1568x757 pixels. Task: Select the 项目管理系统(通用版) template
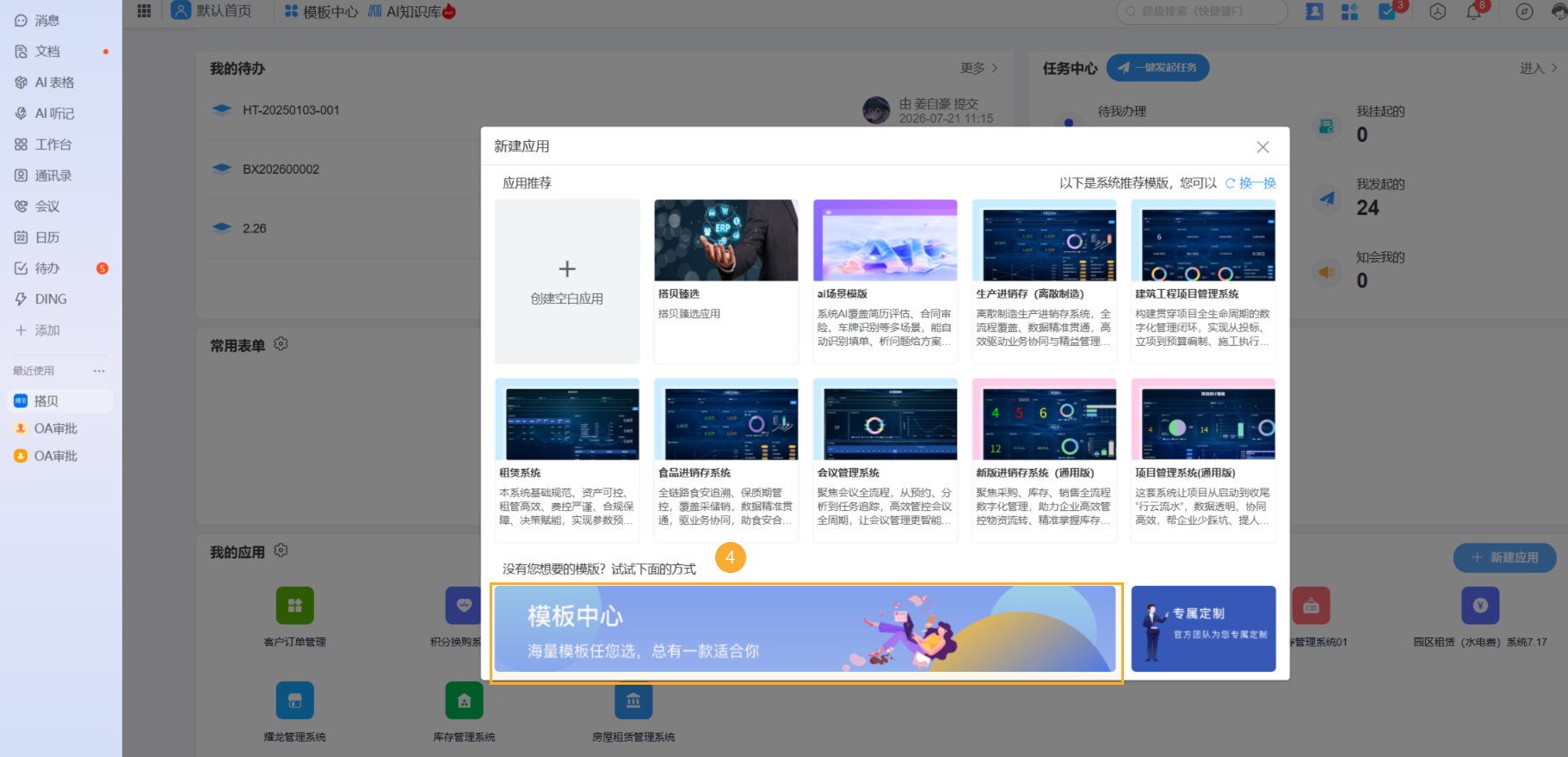coord(1203,460)
